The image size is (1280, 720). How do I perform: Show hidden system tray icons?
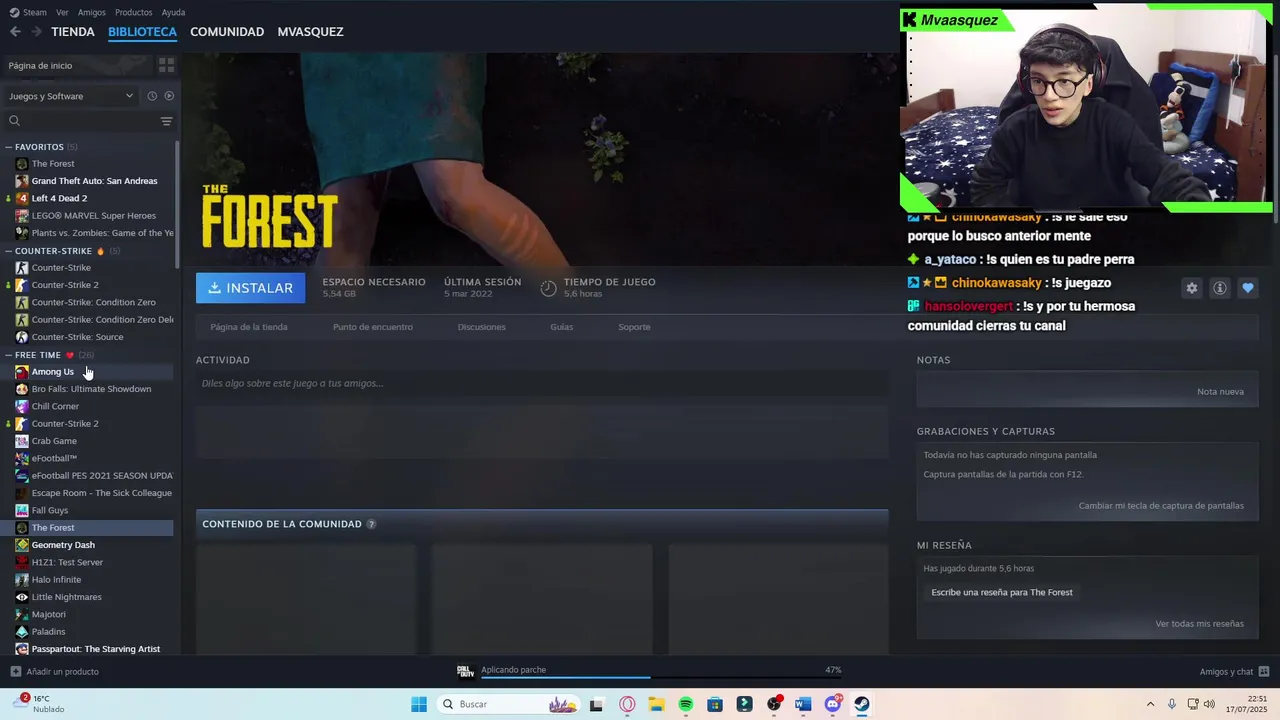1150,704
